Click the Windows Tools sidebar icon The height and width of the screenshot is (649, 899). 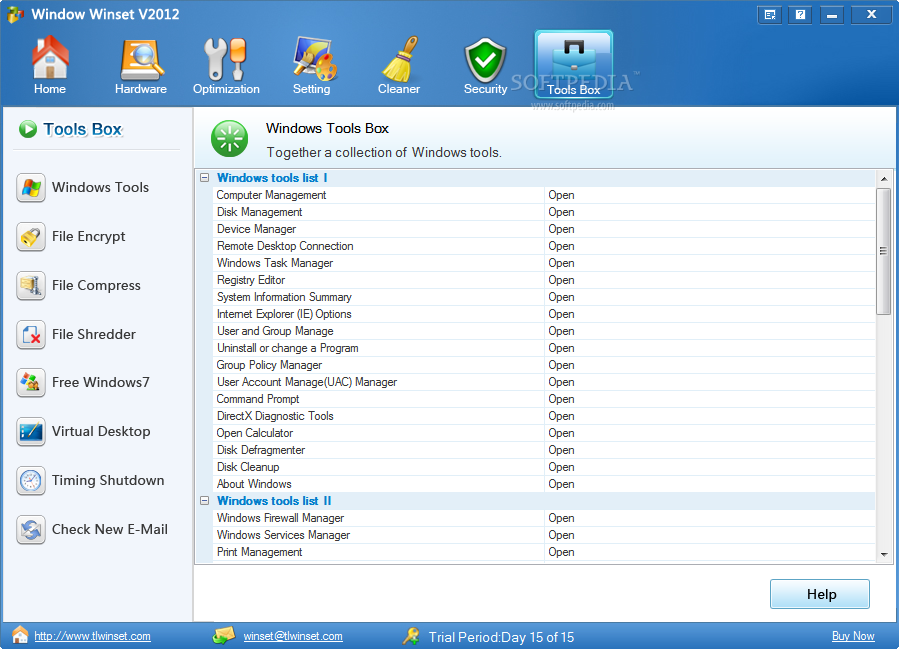click(x=31, y=187)
